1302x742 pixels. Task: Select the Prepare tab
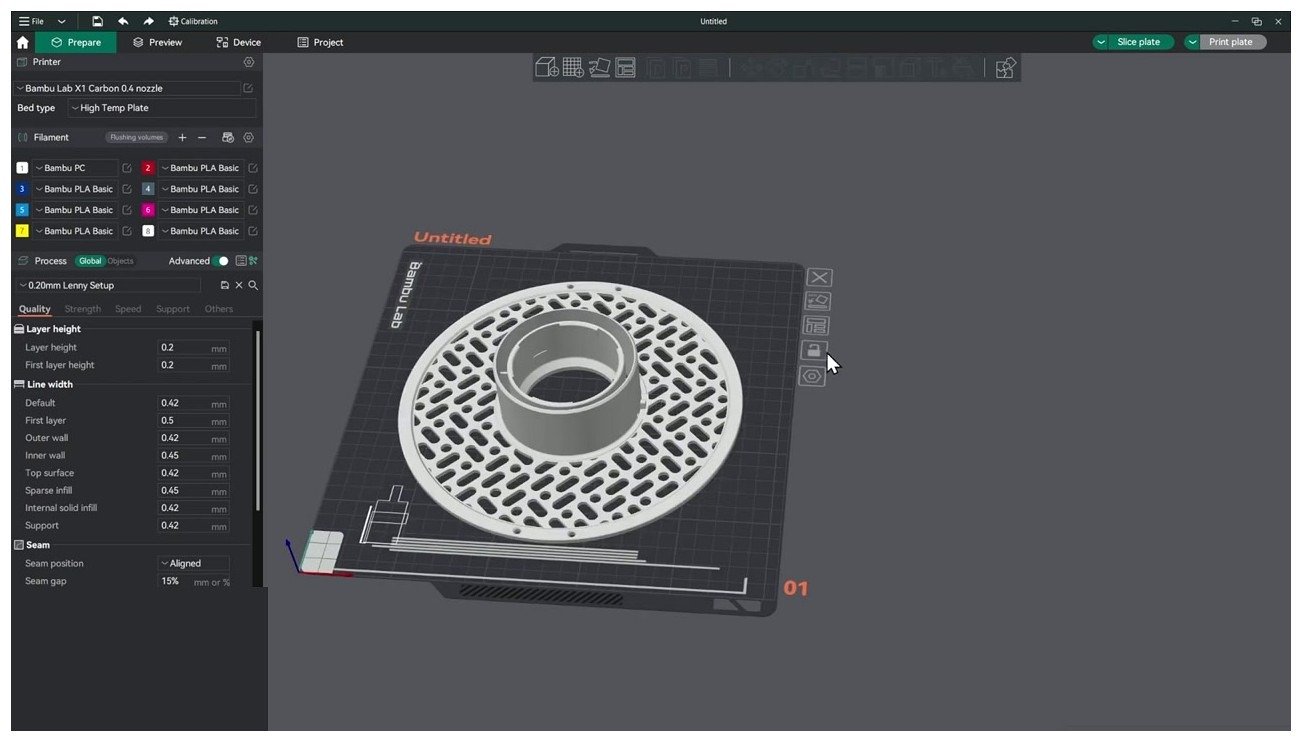point(77,43)
